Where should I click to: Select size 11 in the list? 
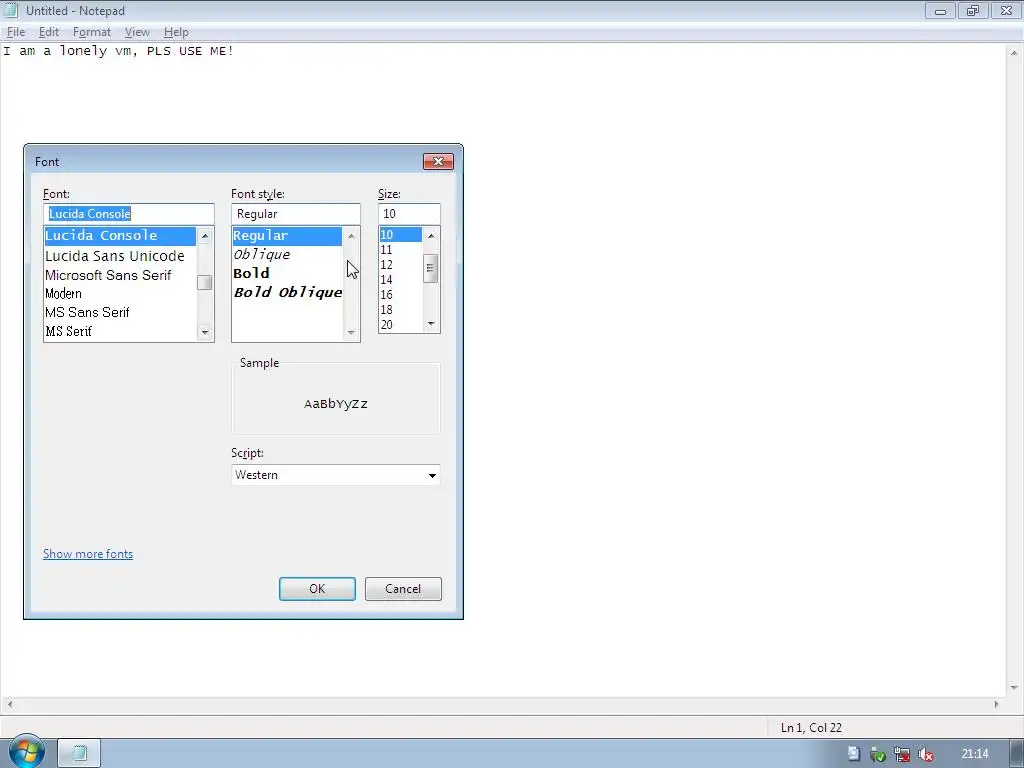click(400, 249)
